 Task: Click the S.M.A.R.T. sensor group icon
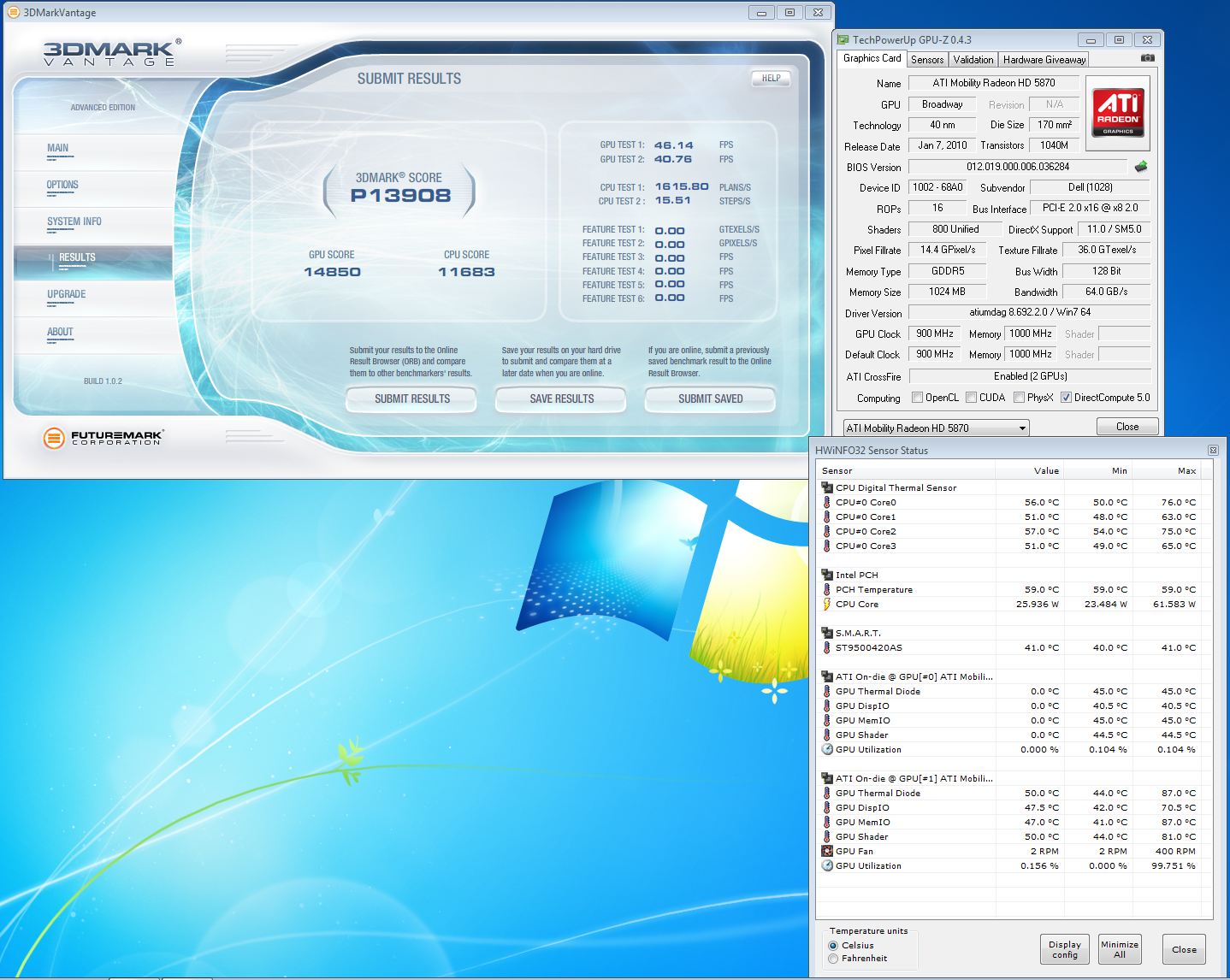tap(827, 633)
